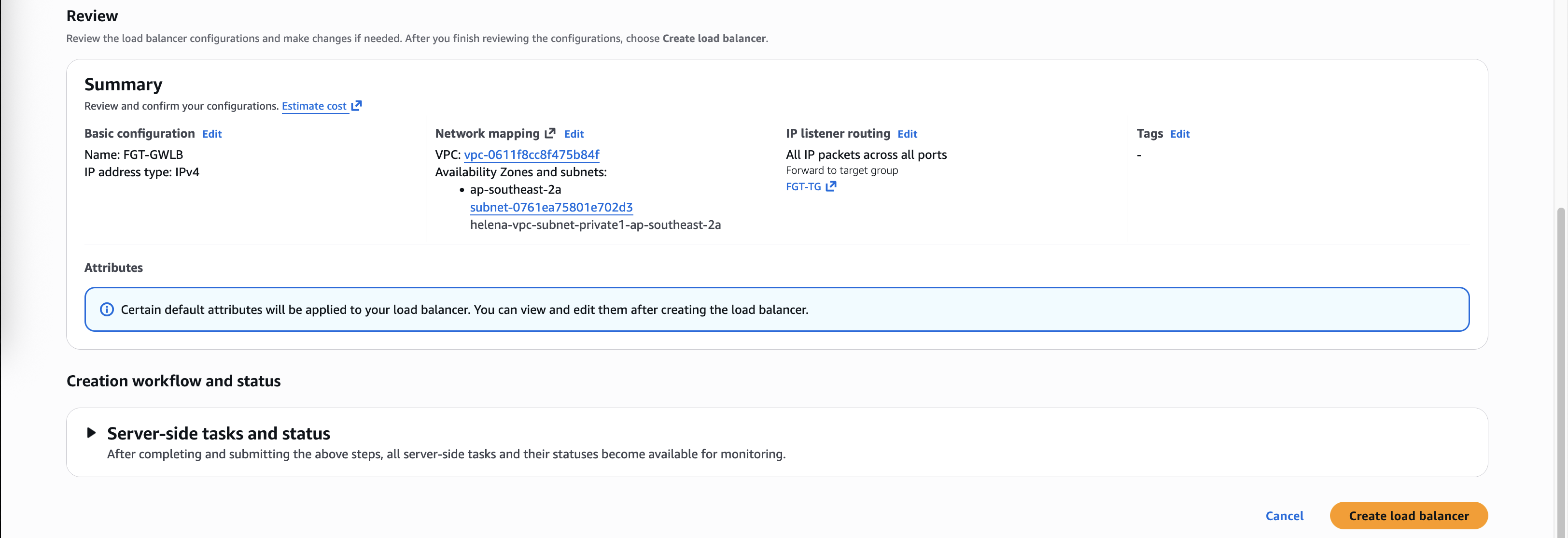The height and width of the screenshot is (538, 1568).
Task: Expand the Server-side tasks and status triangle
Action: [91, 433]
